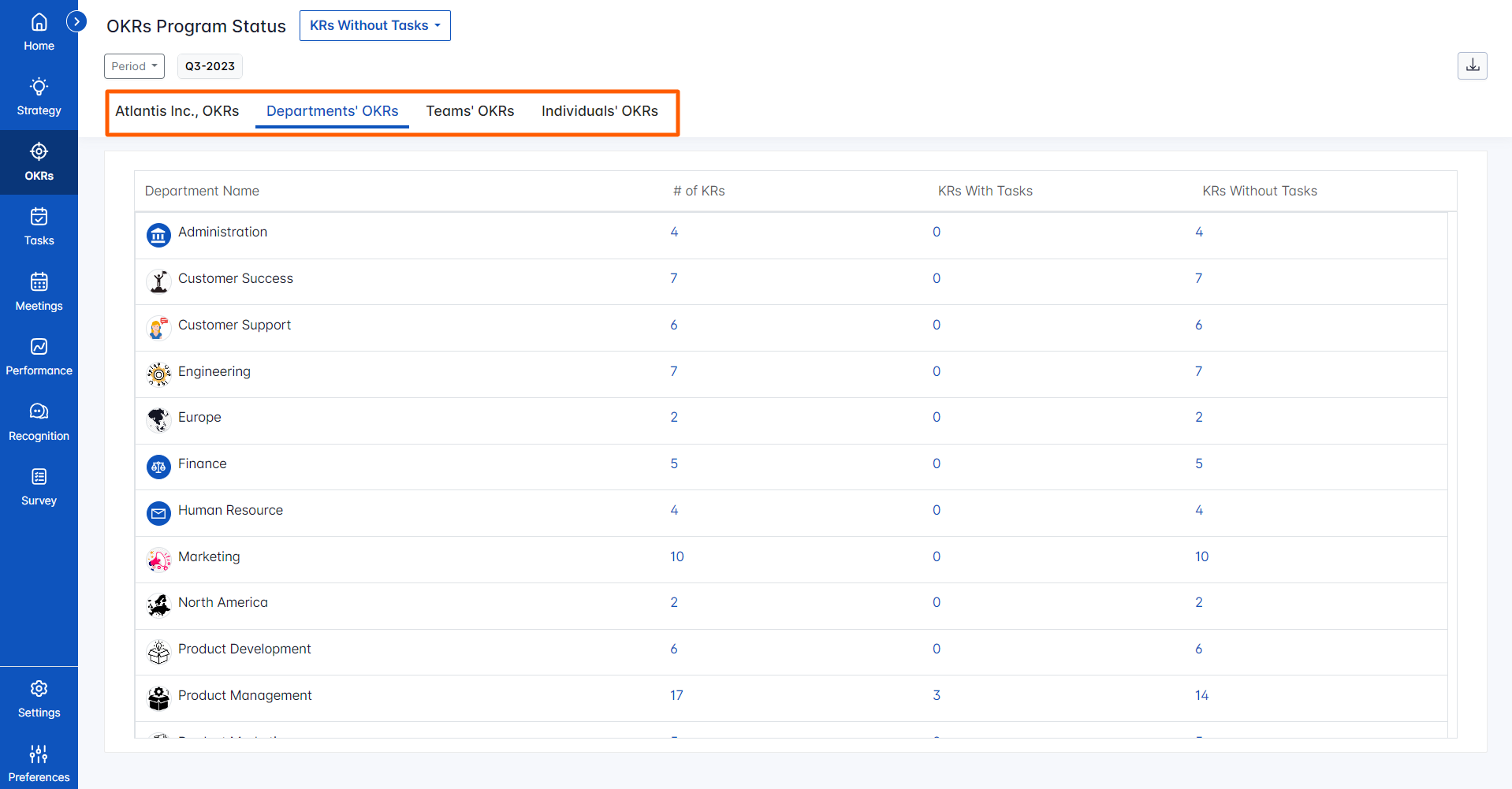Expand the sidebar with arrow toggle
Screen dimensions: 1512x789
(x=76, y=21)
